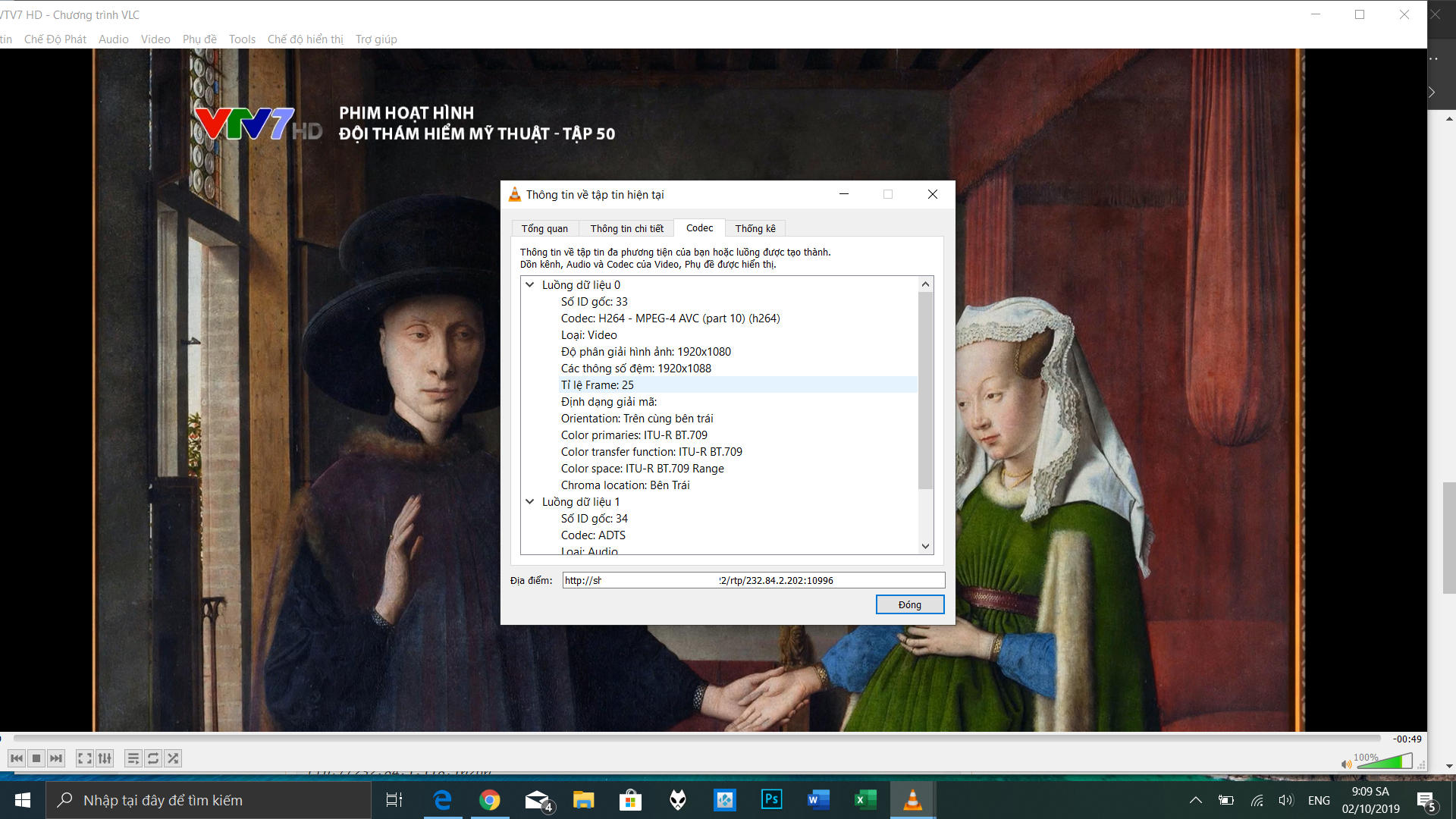The height and width of the screenshot is (819, 1456).
Task: Open the Thông tin chi tiết tab
Action: coord(626,228)
